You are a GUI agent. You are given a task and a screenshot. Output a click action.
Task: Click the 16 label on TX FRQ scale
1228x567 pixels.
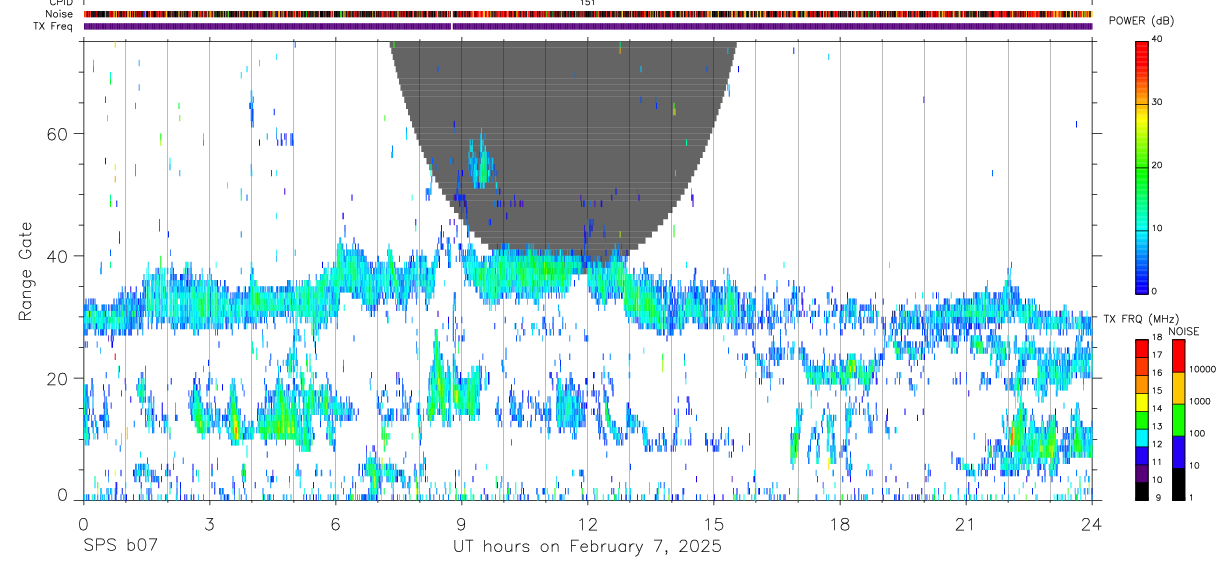coord(1157,372)
